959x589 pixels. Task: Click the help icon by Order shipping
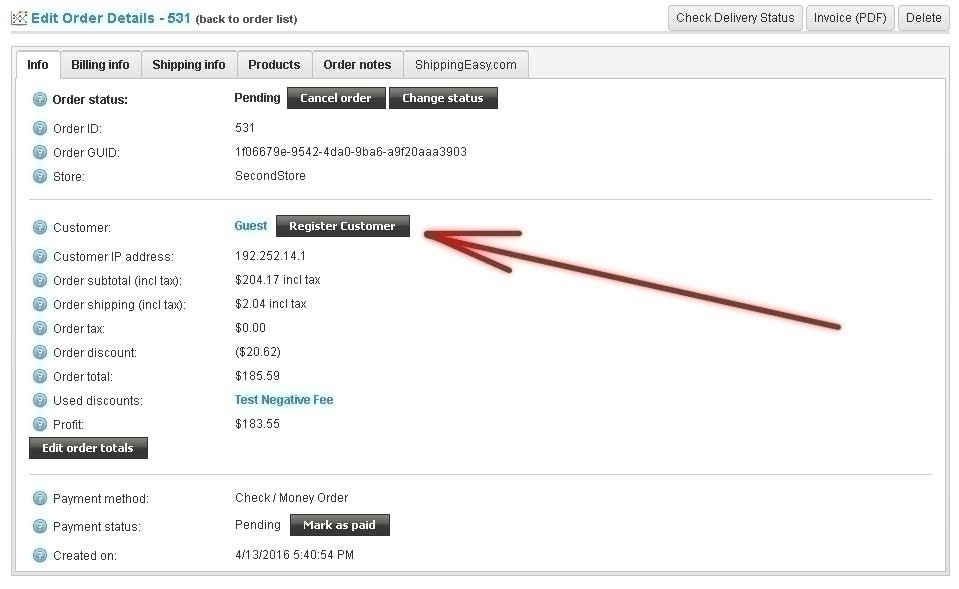click(x=40, y=305)
